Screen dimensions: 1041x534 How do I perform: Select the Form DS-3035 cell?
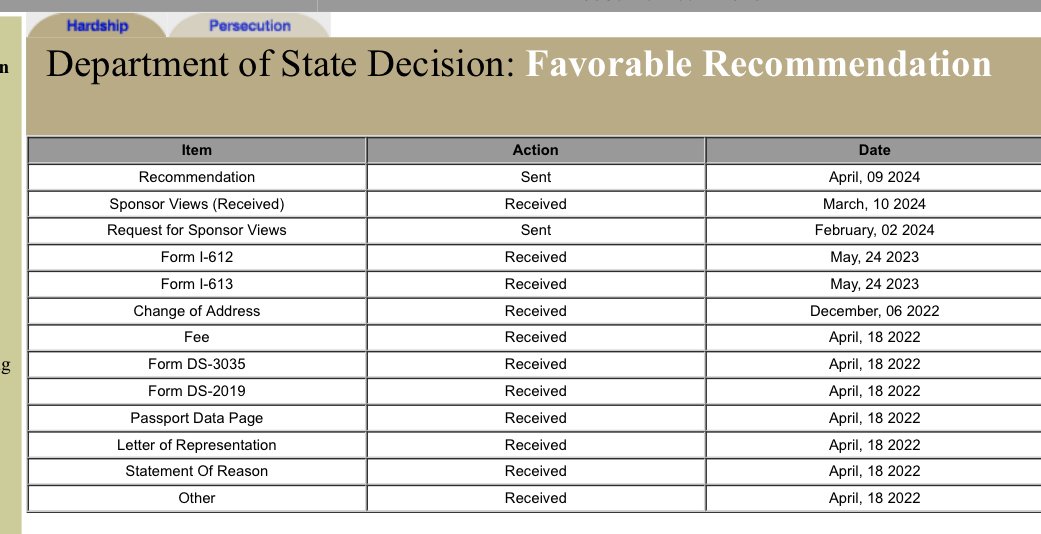click(197, 364)
